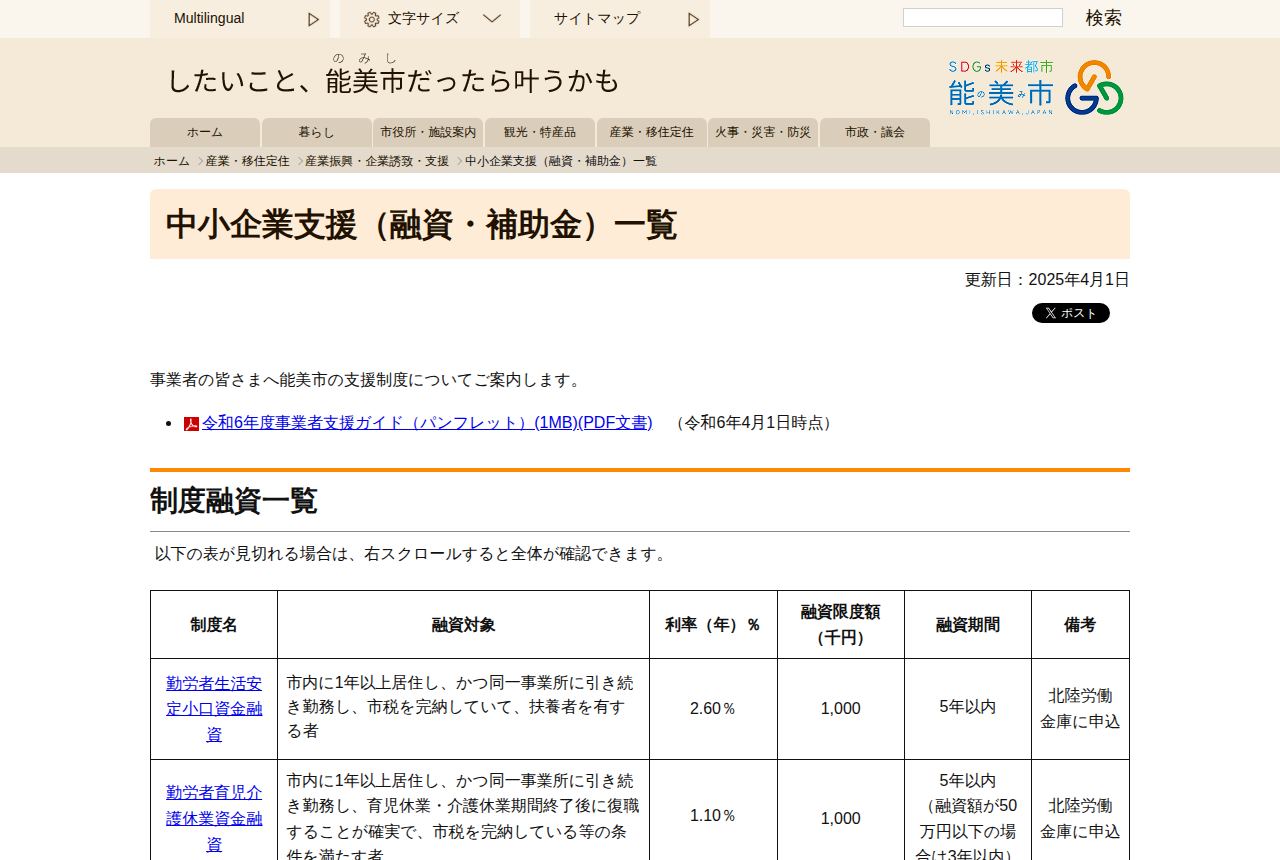The width and height of the screenshot is (1280, 860).
Task: Click the X ポスト share button
Action: 1071,313
